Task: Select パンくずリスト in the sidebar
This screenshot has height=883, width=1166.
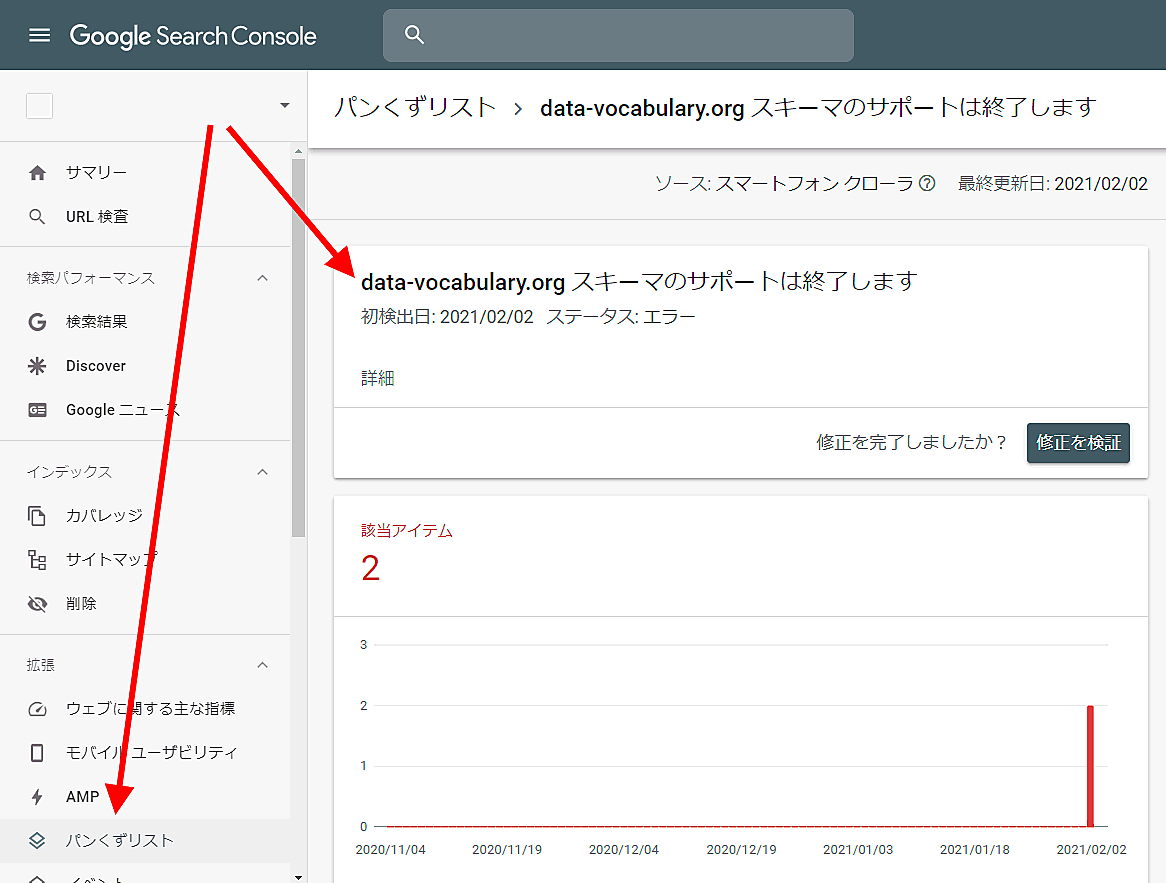Action: point(120,841)
